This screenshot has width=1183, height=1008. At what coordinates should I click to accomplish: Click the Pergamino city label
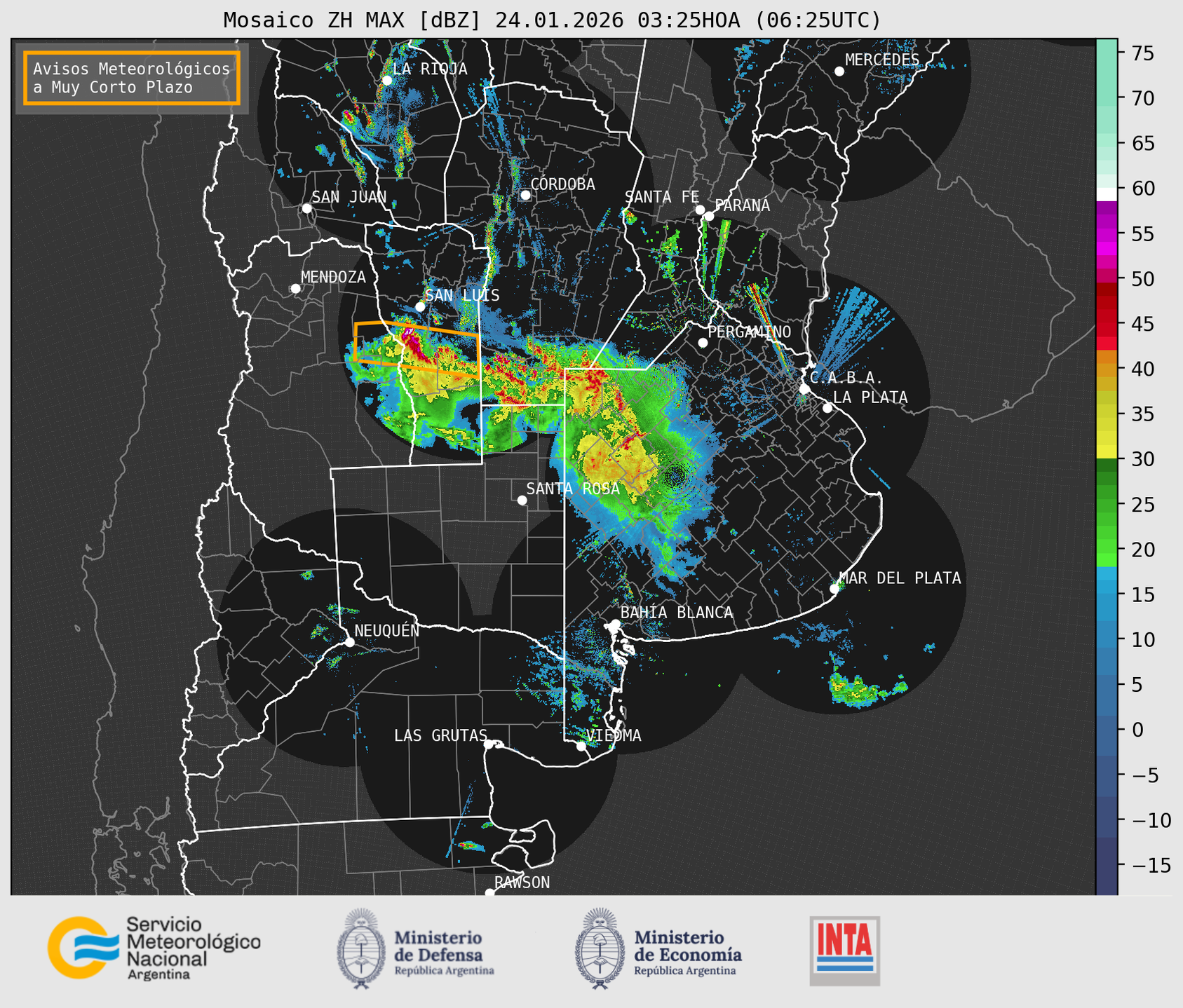pyautogui.click(x=749, y=332)
